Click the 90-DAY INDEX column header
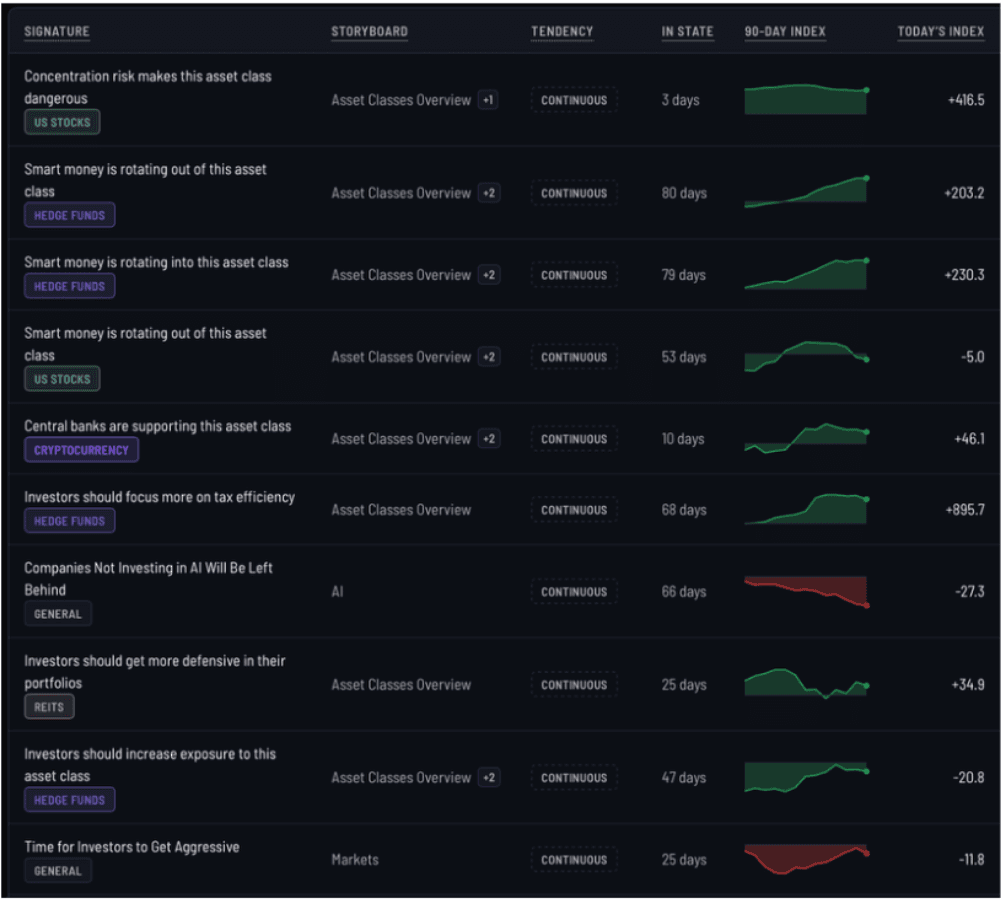 [785, 31]
